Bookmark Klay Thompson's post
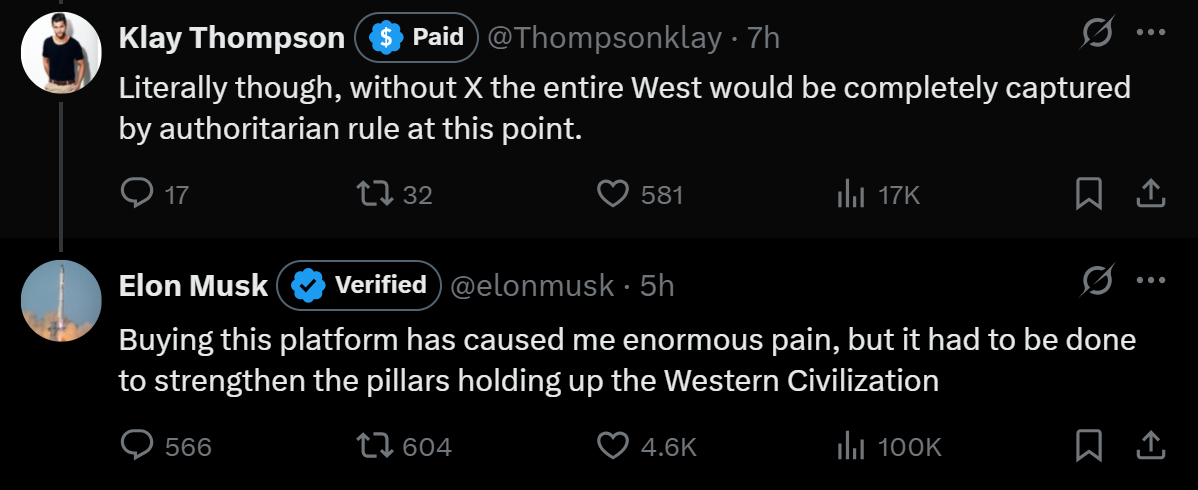Image resolution: width=1198 pixels, height=490 pixels. (x=1087, y=194)
